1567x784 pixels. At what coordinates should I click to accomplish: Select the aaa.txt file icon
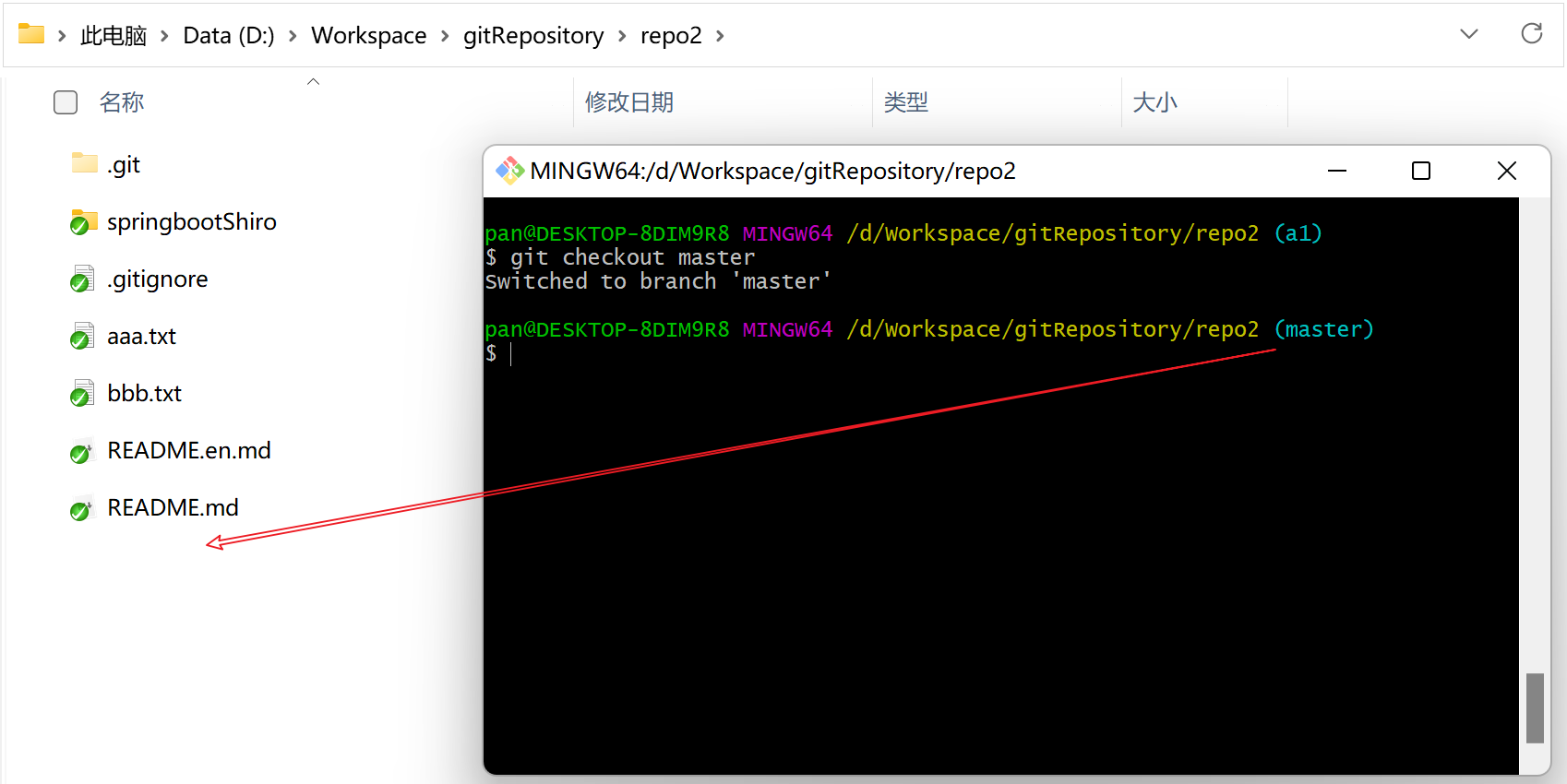pos(83,337)
